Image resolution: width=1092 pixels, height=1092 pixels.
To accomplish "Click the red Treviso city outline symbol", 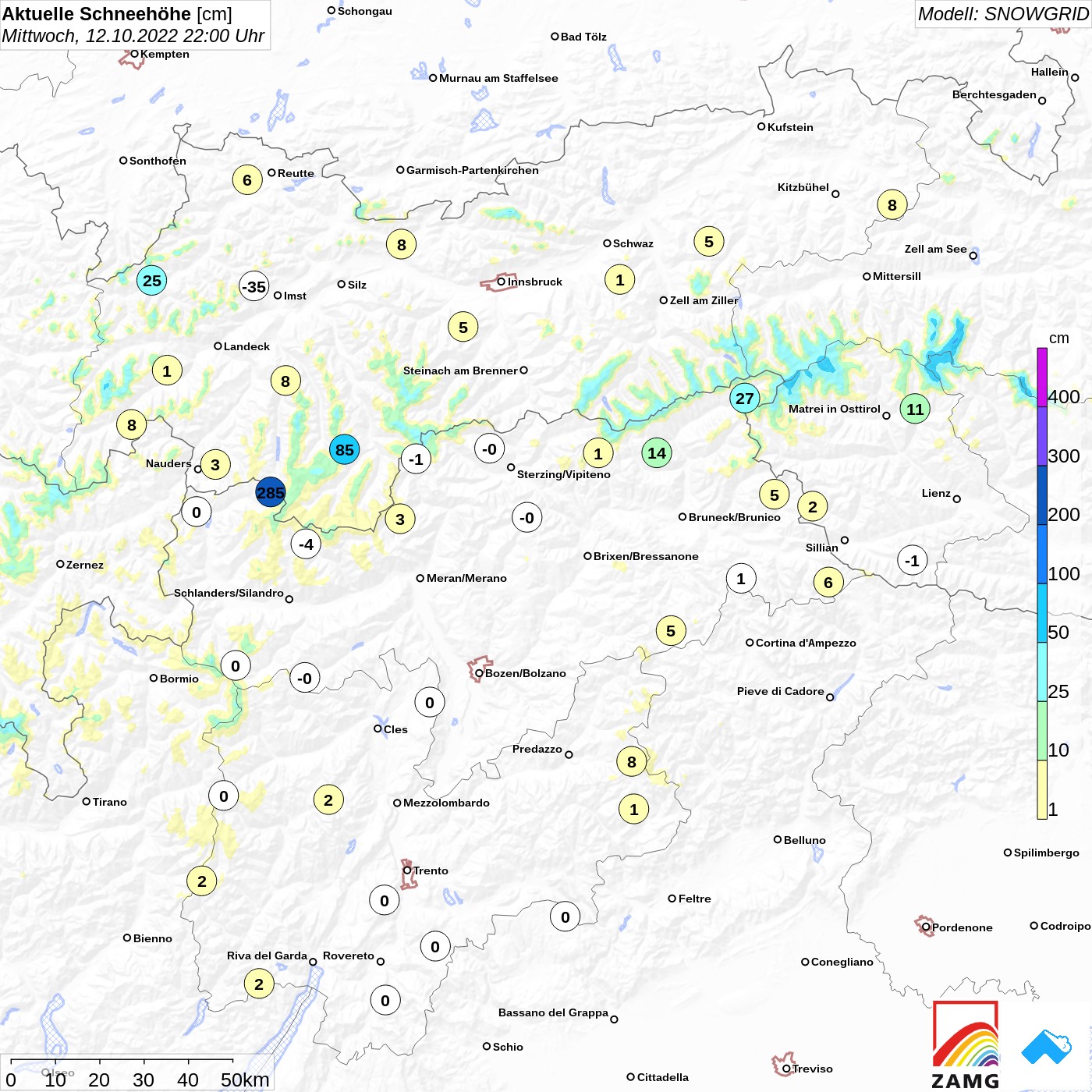I will [x=782, y=1065].
